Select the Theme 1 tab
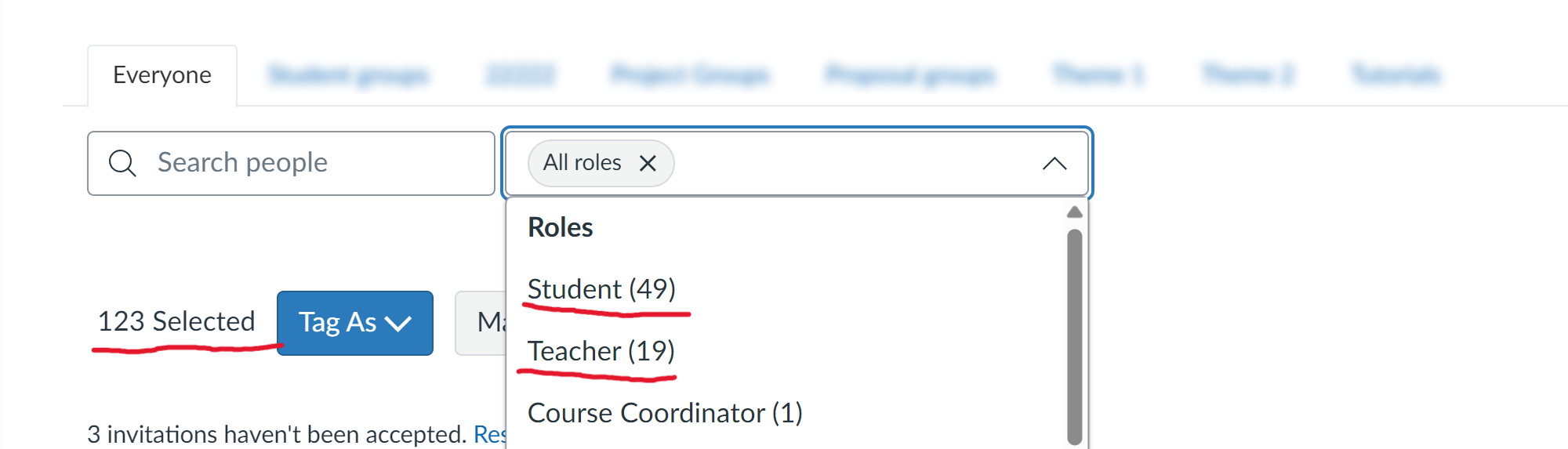 pos(1098,75)
